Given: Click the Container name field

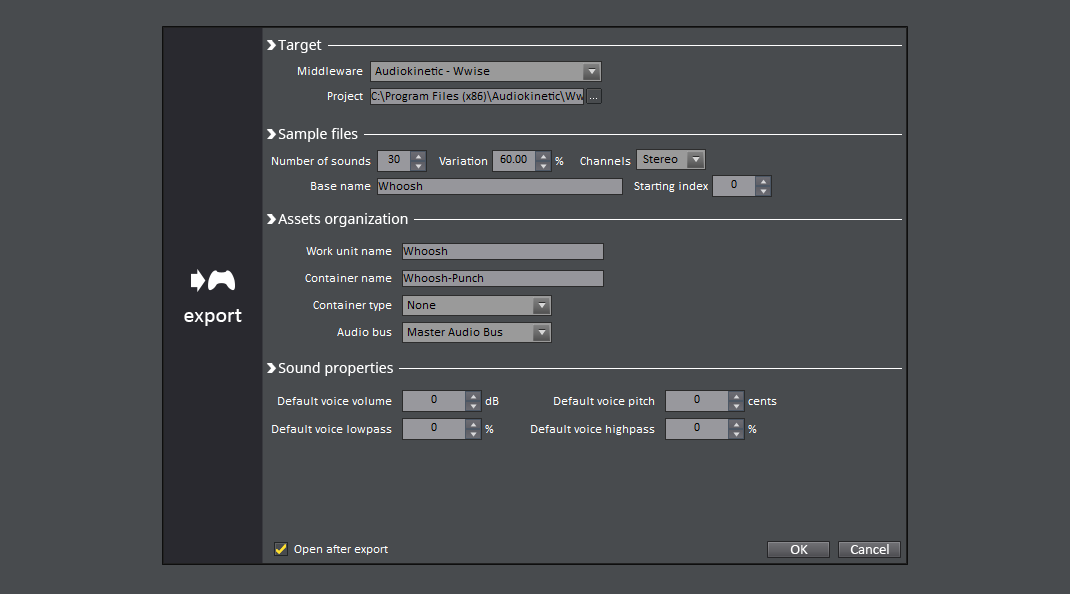Looking at the screenshot, I should pos(502,279).
